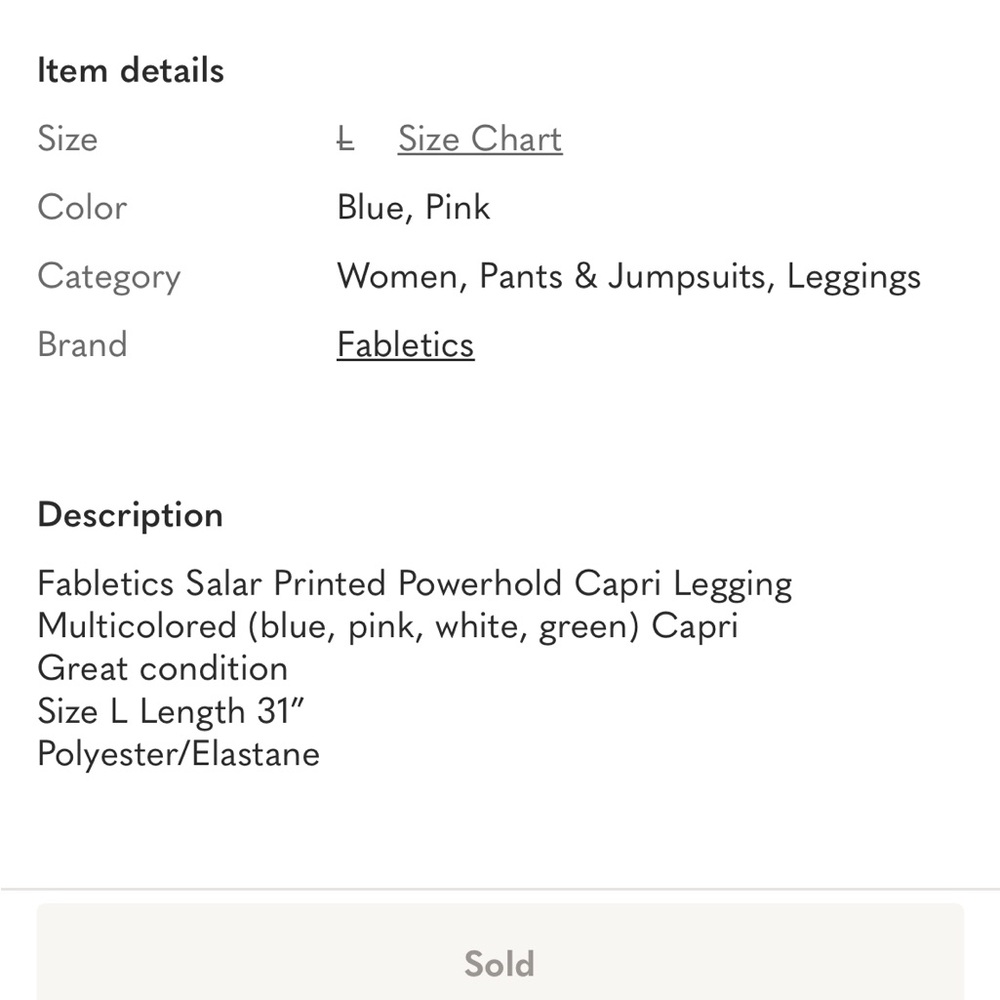
Task: Click the Multicolored description line
Action: pos(387,626)
